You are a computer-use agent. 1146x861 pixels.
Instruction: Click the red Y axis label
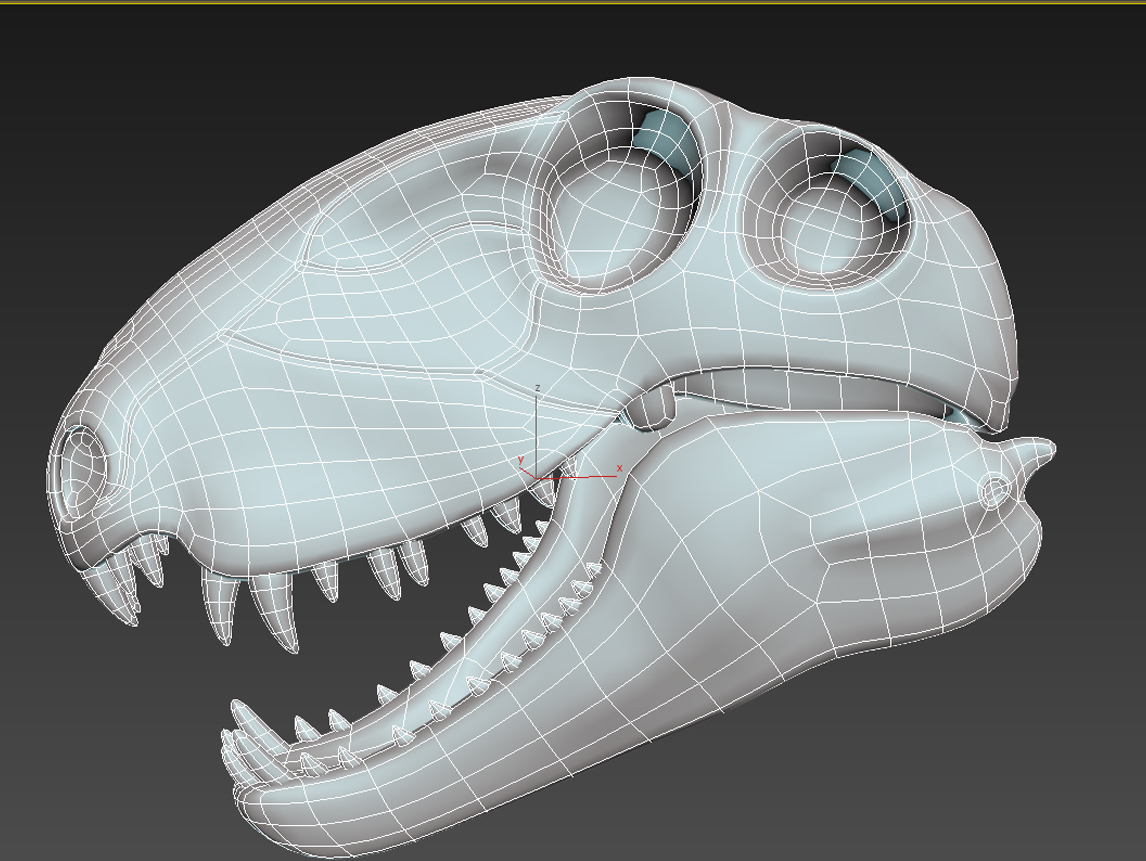pos(521,460)
